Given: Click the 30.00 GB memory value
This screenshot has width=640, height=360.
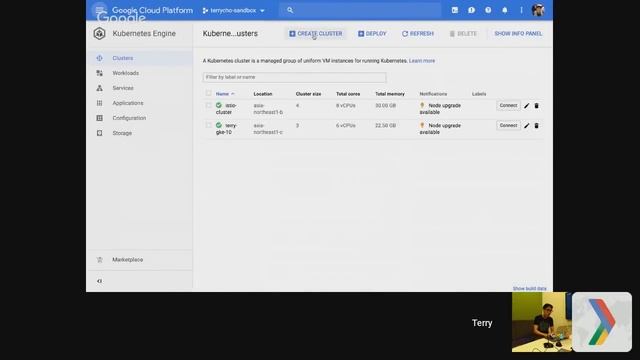Looking at the screenshot, I should (385, 105).
